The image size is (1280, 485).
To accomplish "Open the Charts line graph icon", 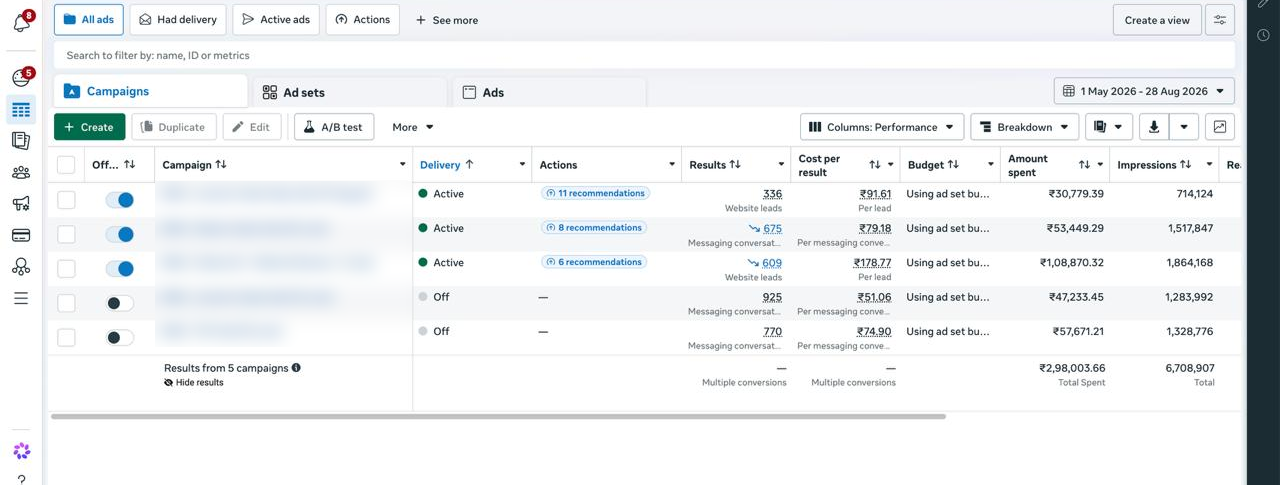I will coord(1220,127).
